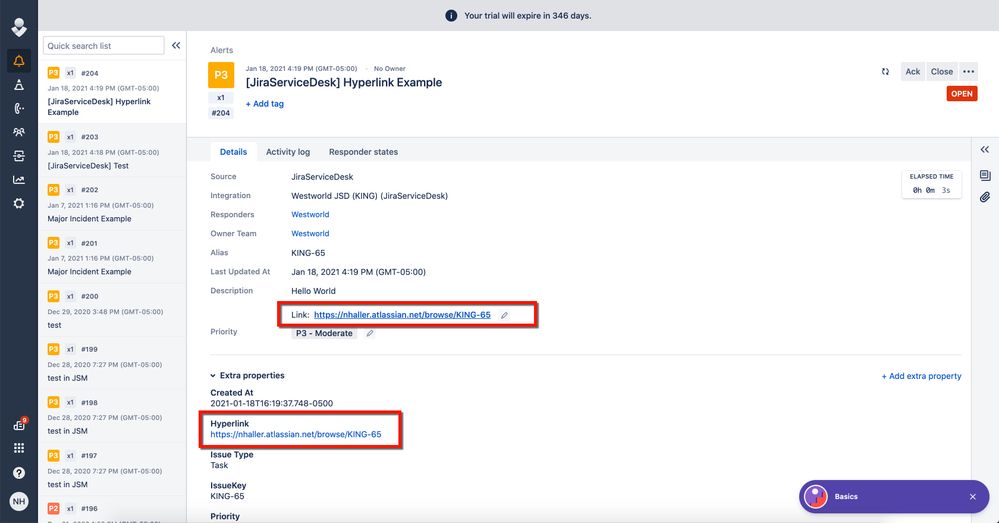Image resolution: width=999 pixels, height=523 pixels.
Task: Switch to the Details tab
Action: pyautogui.click(x=233, y=152)
